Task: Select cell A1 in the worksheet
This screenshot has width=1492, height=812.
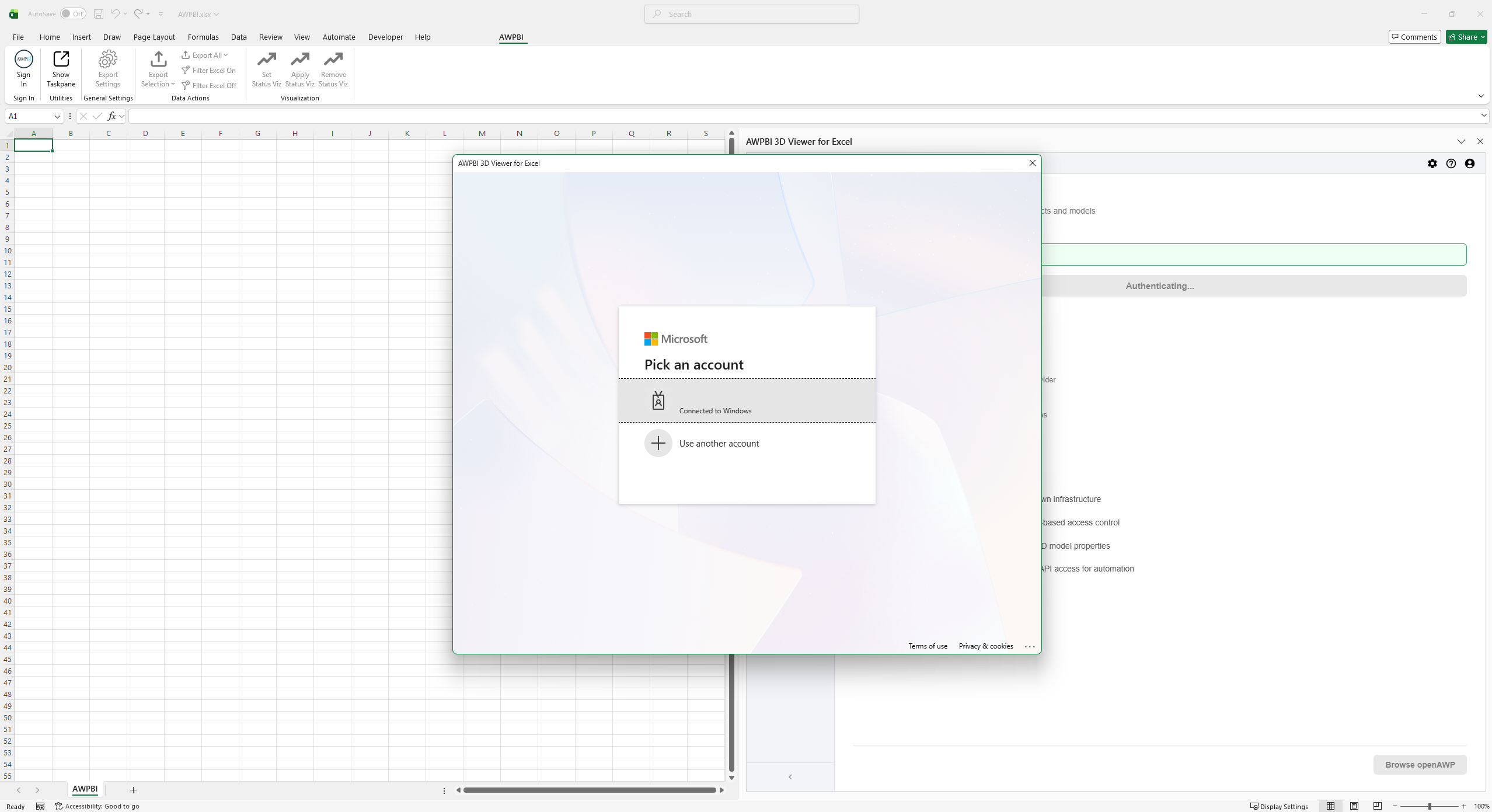Action: 34,145
